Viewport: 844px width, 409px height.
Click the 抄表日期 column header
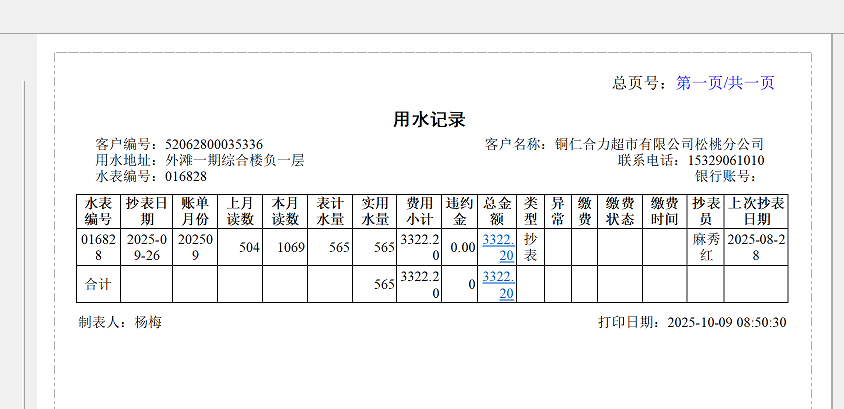tap(146, 211)
